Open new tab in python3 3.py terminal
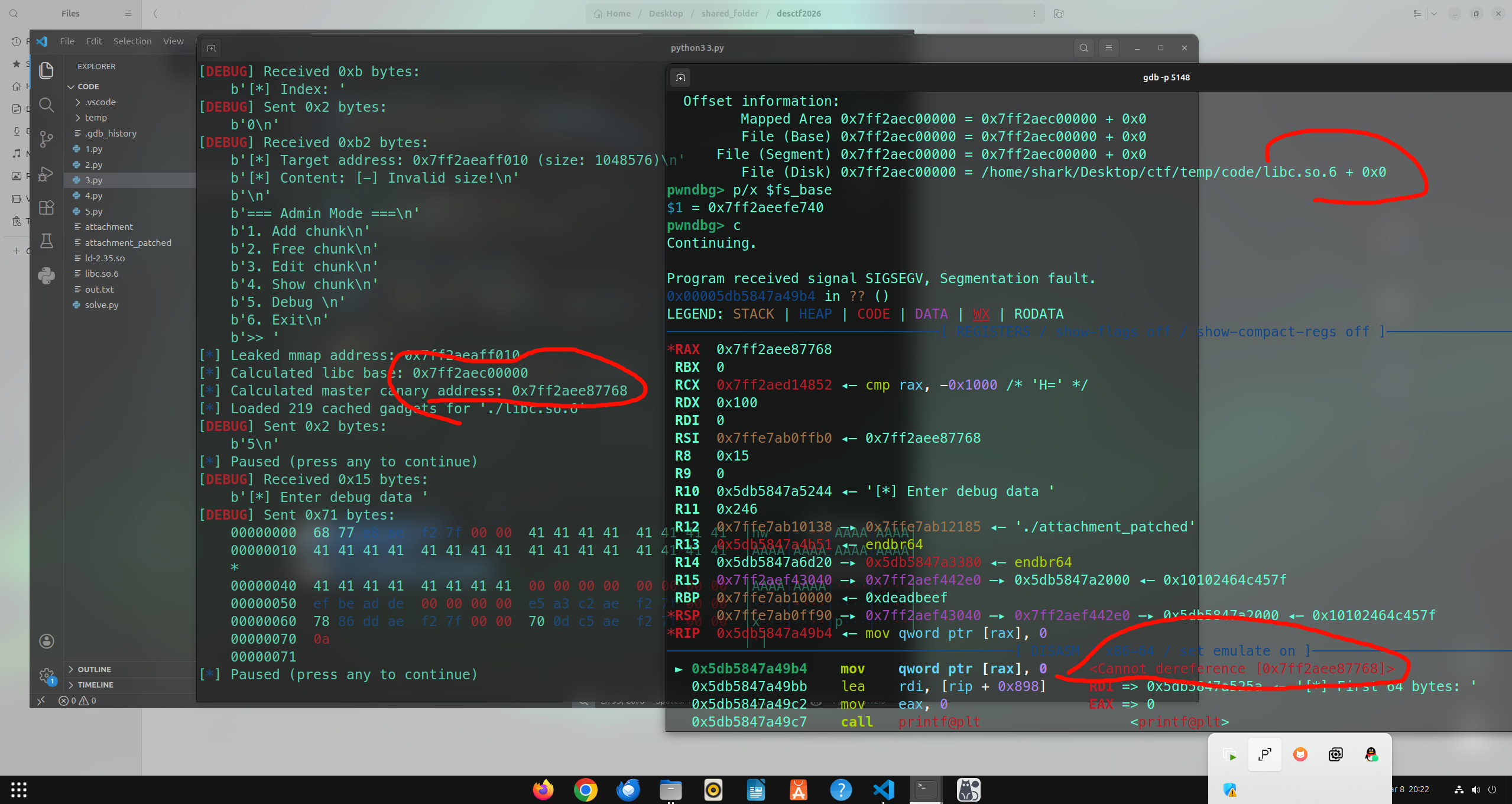1512x804 pixels. pyautogui.click(x=211, y=48)
